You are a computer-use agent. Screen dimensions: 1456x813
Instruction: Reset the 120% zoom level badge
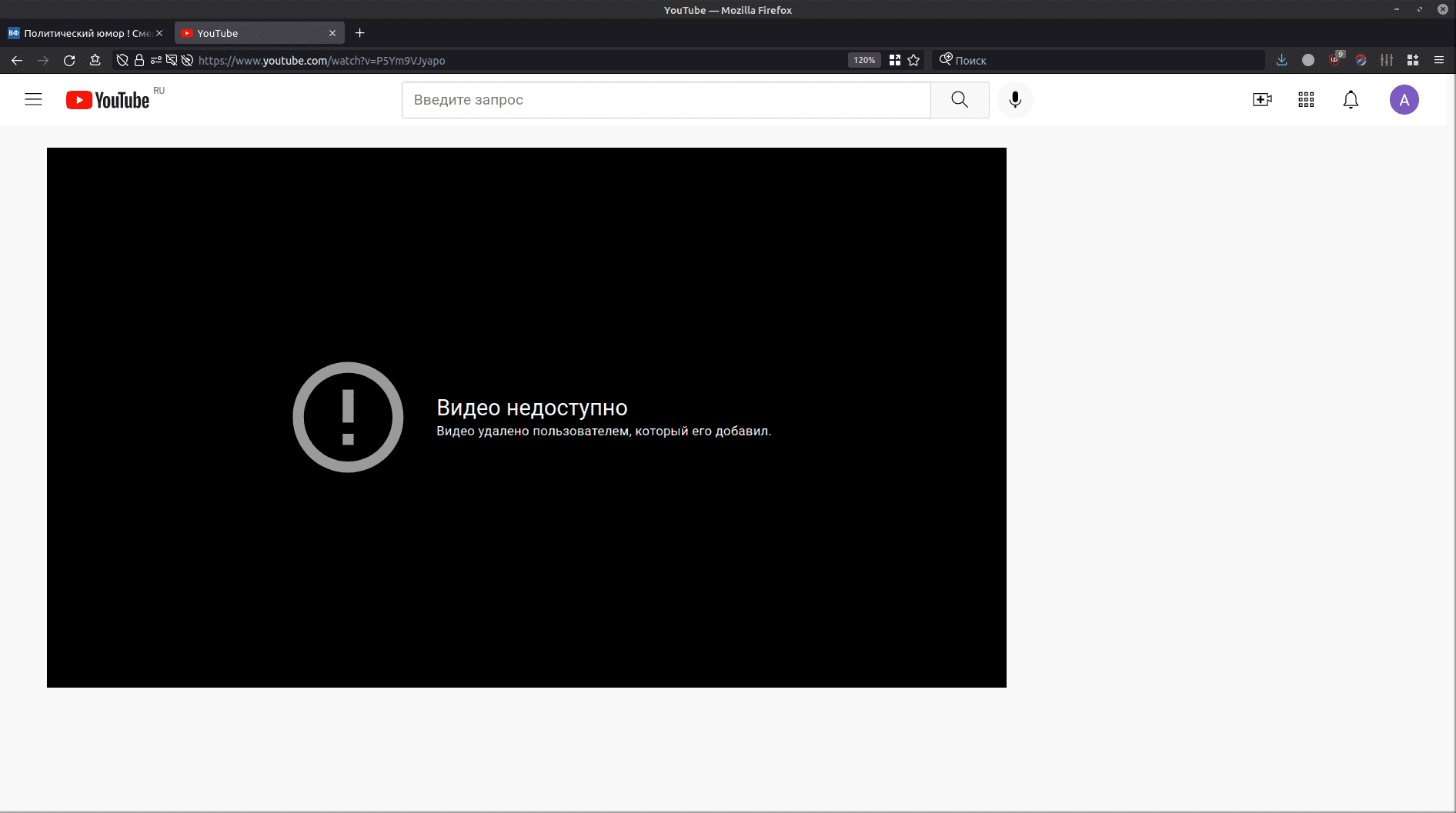pos(863,60)
